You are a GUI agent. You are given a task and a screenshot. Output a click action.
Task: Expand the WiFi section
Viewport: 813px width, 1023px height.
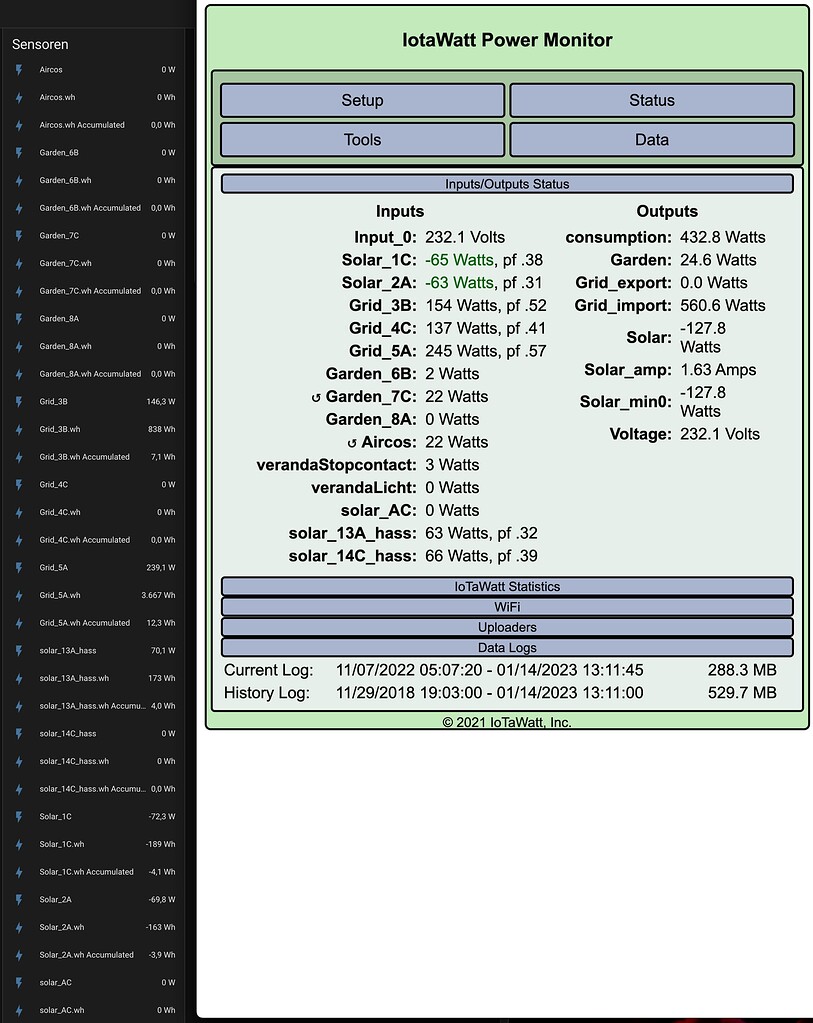(506, 607)
